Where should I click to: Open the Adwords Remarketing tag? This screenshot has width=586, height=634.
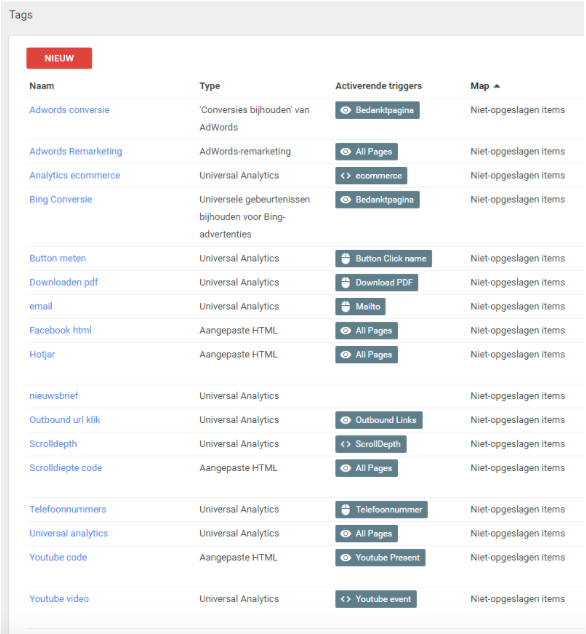click(76, 152)
